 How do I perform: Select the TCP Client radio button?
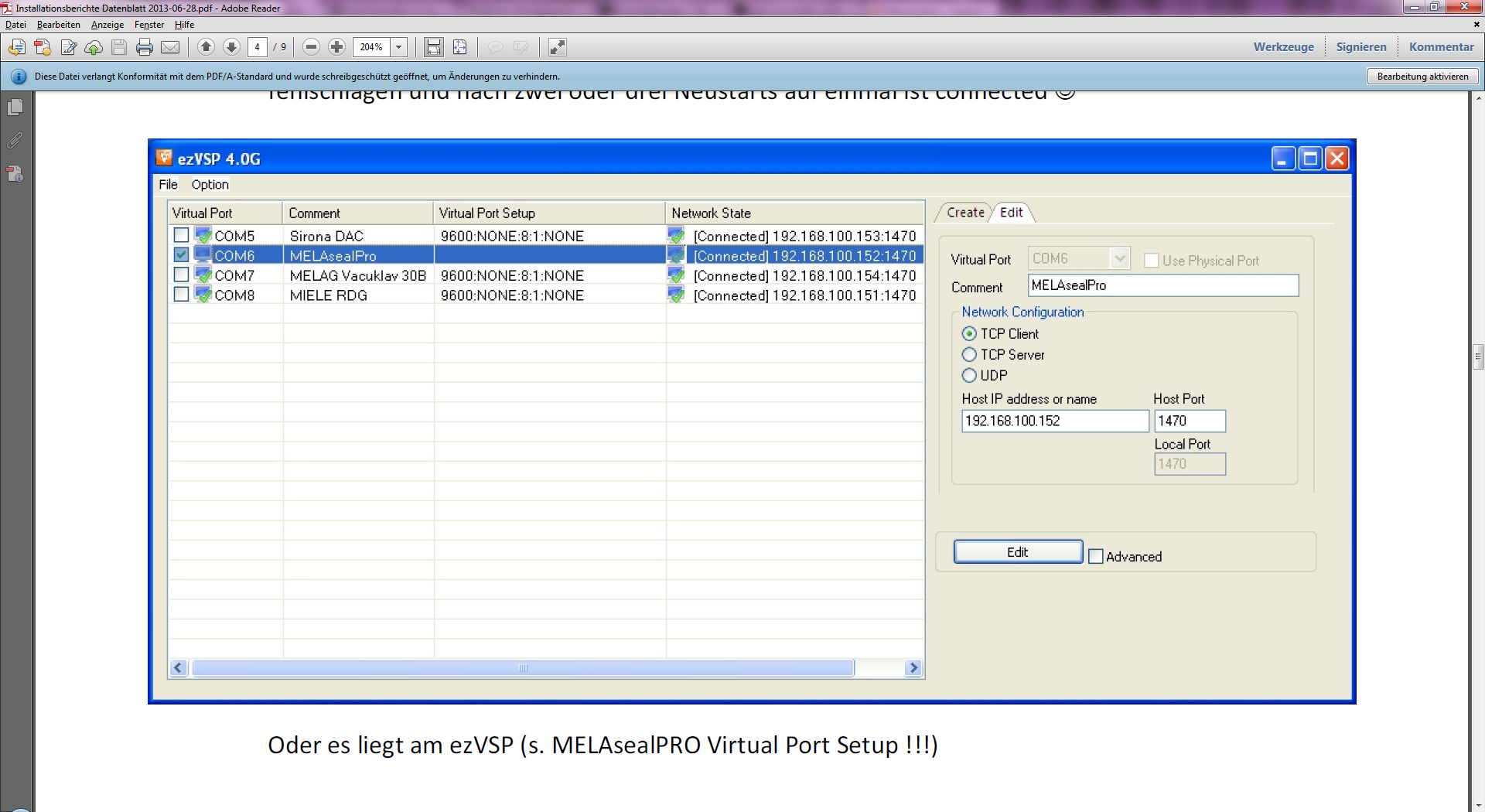pos(969,333)
